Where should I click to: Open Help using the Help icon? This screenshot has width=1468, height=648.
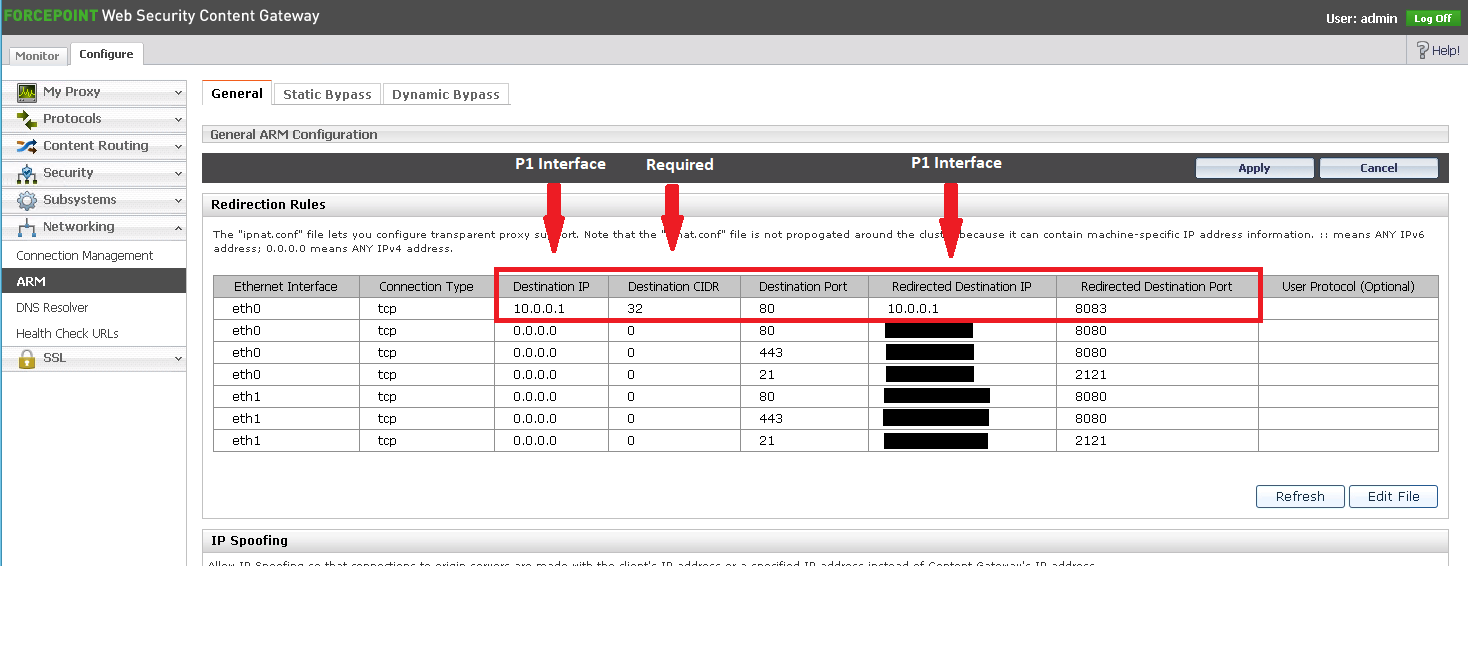pos(1424,48)
